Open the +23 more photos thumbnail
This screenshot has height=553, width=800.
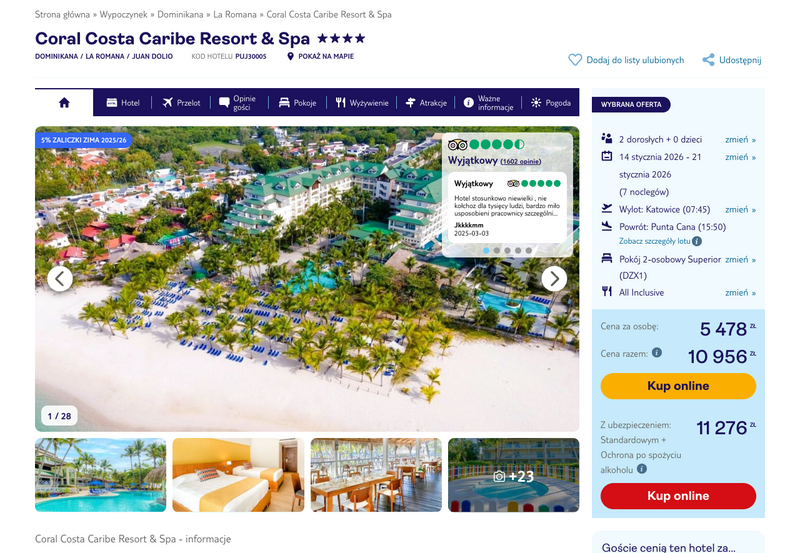click(x=514, y=475)
